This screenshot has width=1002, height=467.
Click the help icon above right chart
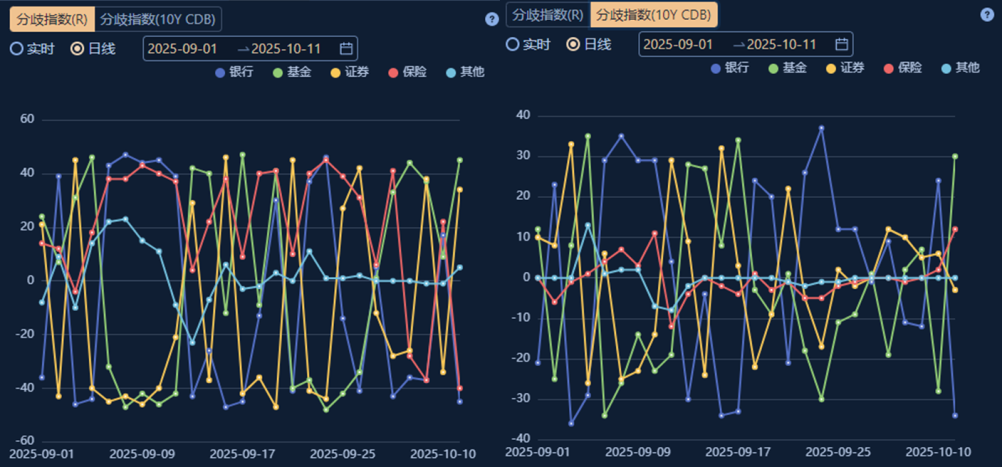(987, 14)
